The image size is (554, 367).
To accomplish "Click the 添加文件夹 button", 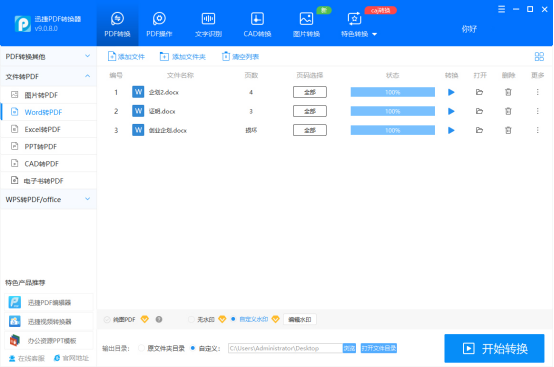I will [183, 57].
